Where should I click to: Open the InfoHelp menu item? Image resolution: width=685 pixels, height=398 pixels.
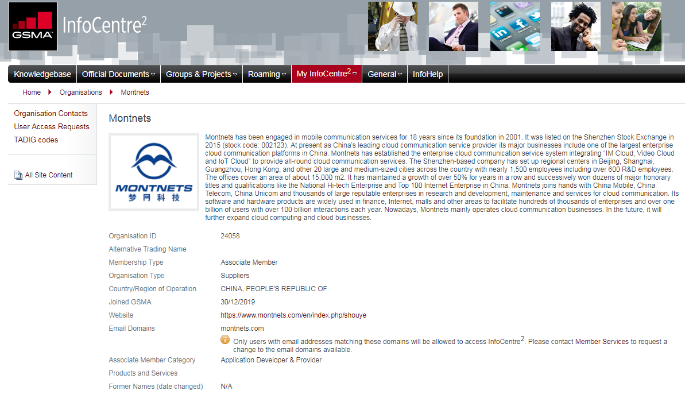pos(428,74)
